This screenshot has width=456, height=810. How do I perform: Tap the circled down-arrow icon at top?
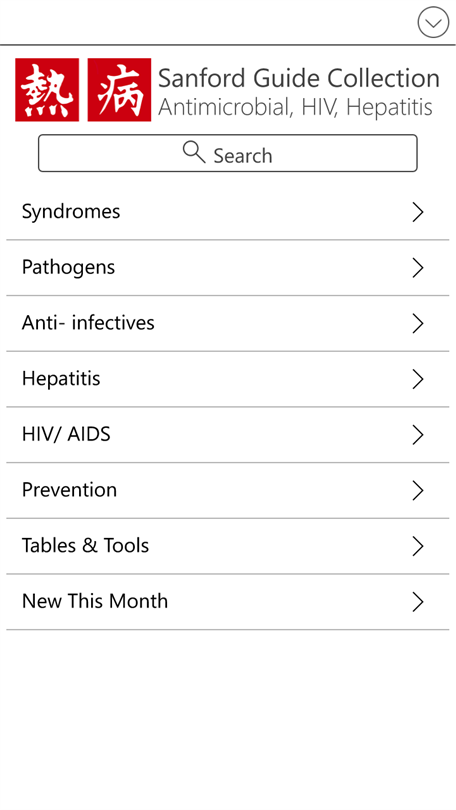(x=433, y=22)
